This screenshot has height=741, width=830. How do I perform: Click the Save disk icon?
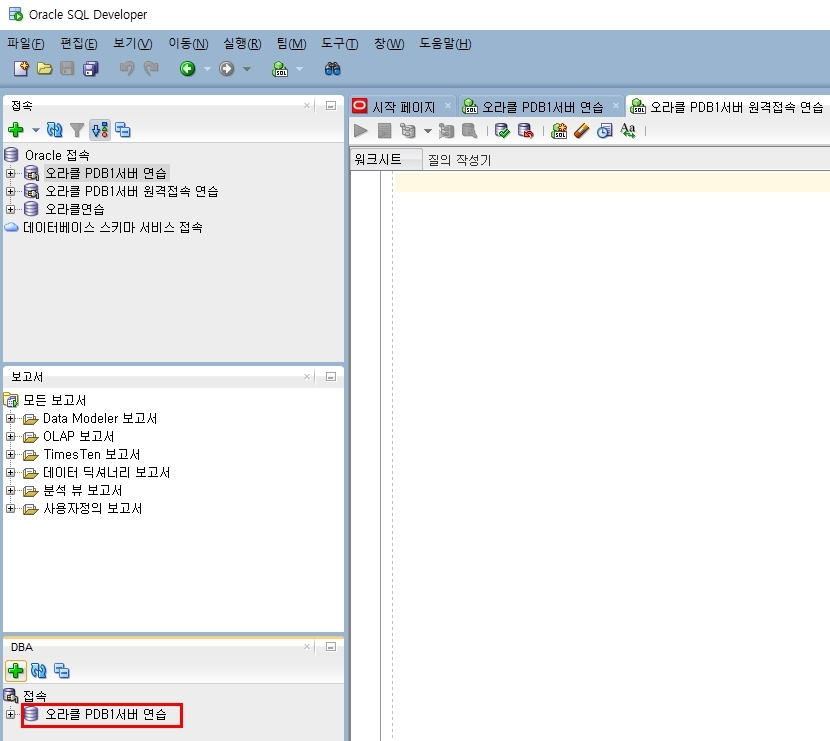[x=67, y=69]
